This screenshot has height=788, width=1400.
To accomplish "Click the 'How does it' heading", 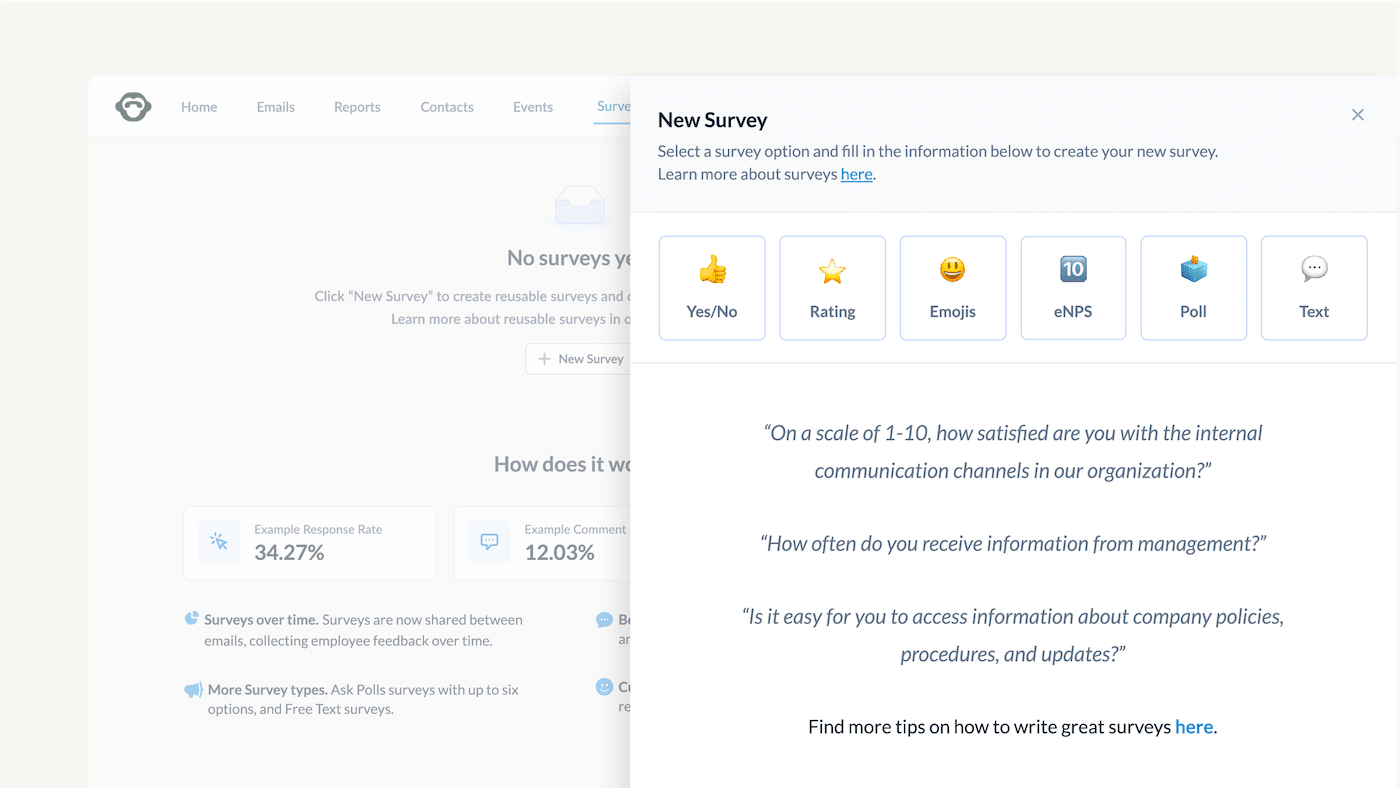I will click(562, 464).
